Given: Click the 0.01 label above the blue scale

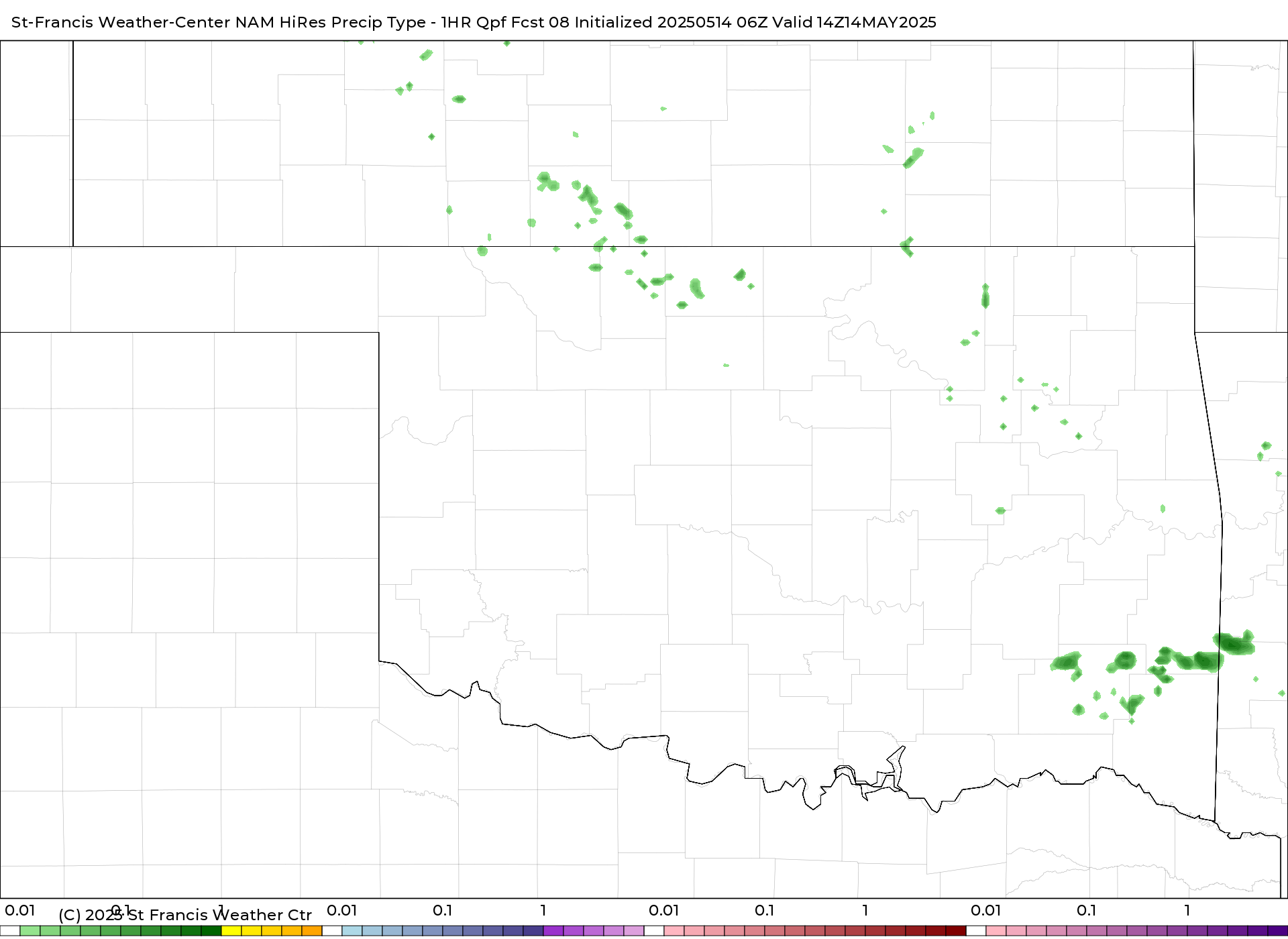Looking at the screenshot, I should (342, 911).
